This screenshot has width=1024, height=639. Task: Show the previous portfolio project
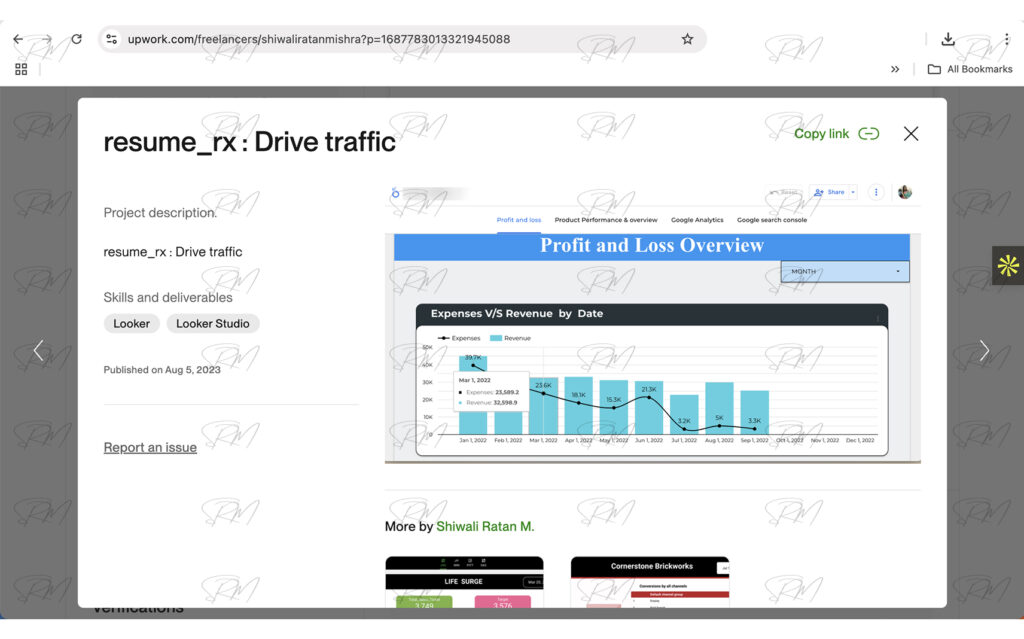pos(39,351)
